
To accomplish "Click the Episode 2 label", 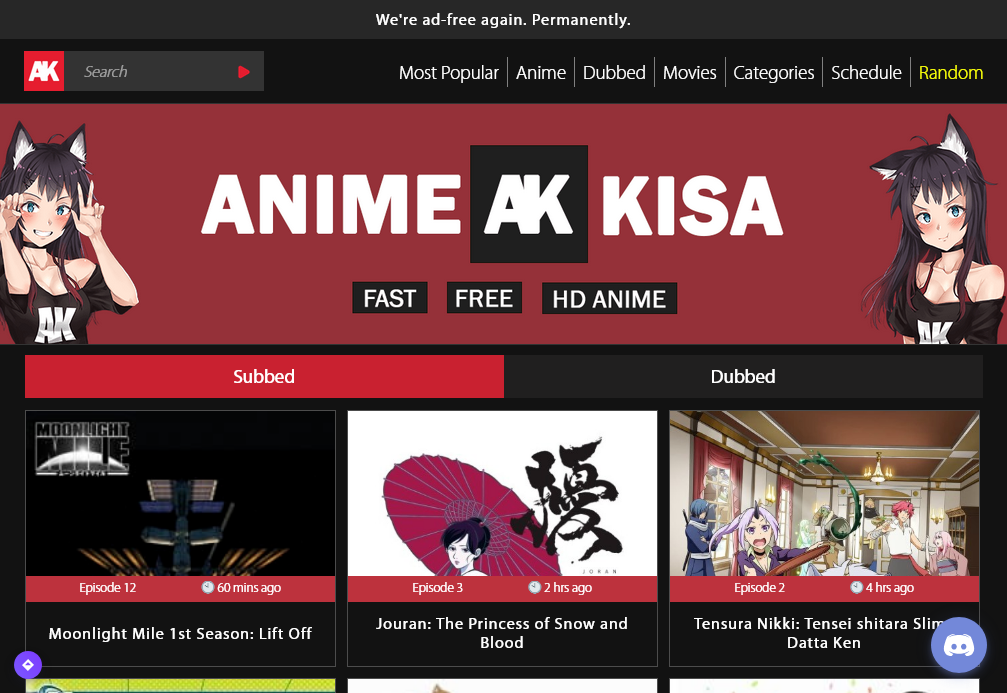I will pos(759,588).
